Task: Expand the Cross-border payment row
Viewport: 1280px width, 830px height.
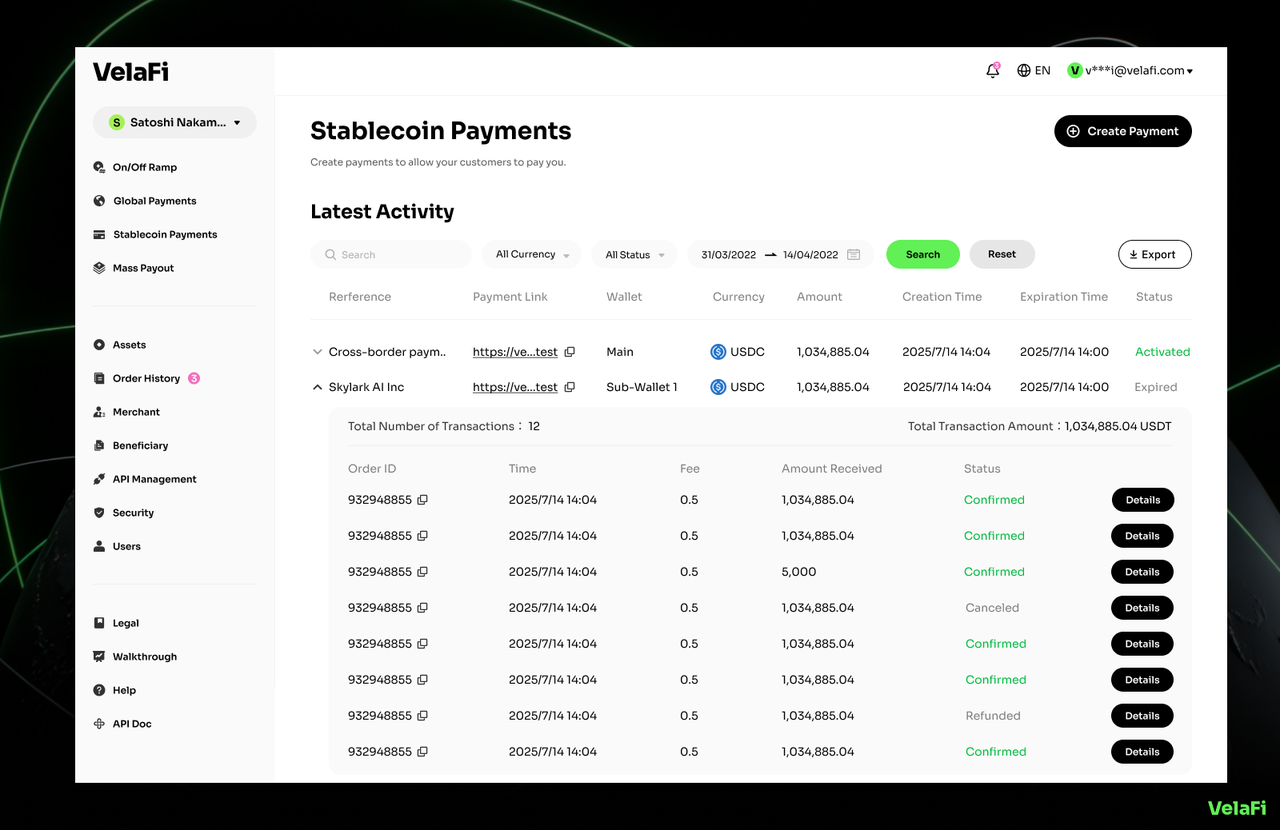Action: point(317,352)
